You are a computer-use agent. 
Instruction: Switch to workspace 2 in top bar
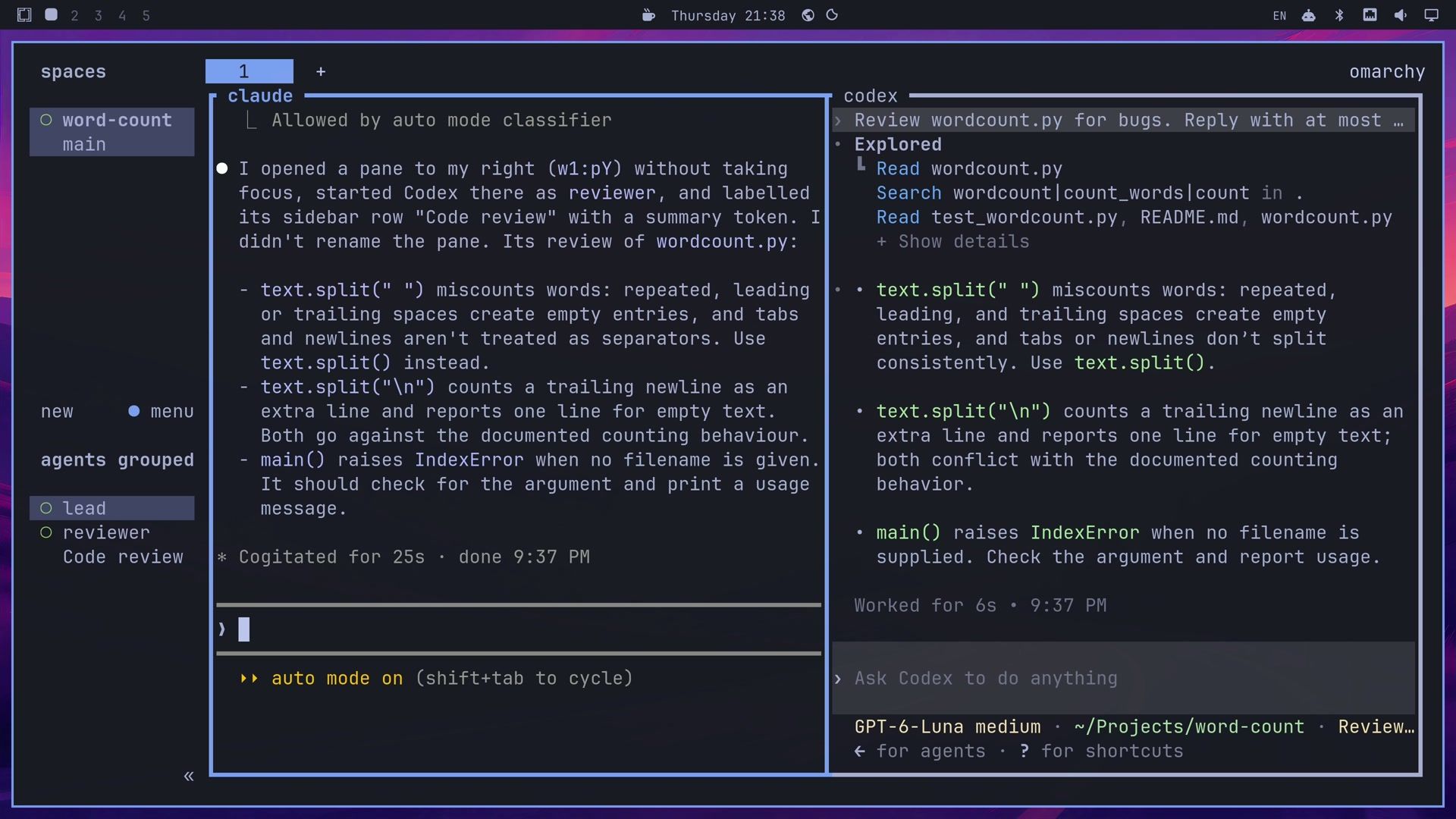(74, 15)
